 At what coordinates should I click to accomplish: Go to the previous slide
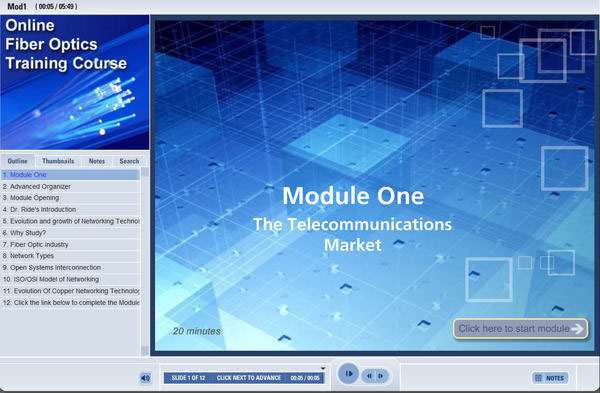point(369,376)
